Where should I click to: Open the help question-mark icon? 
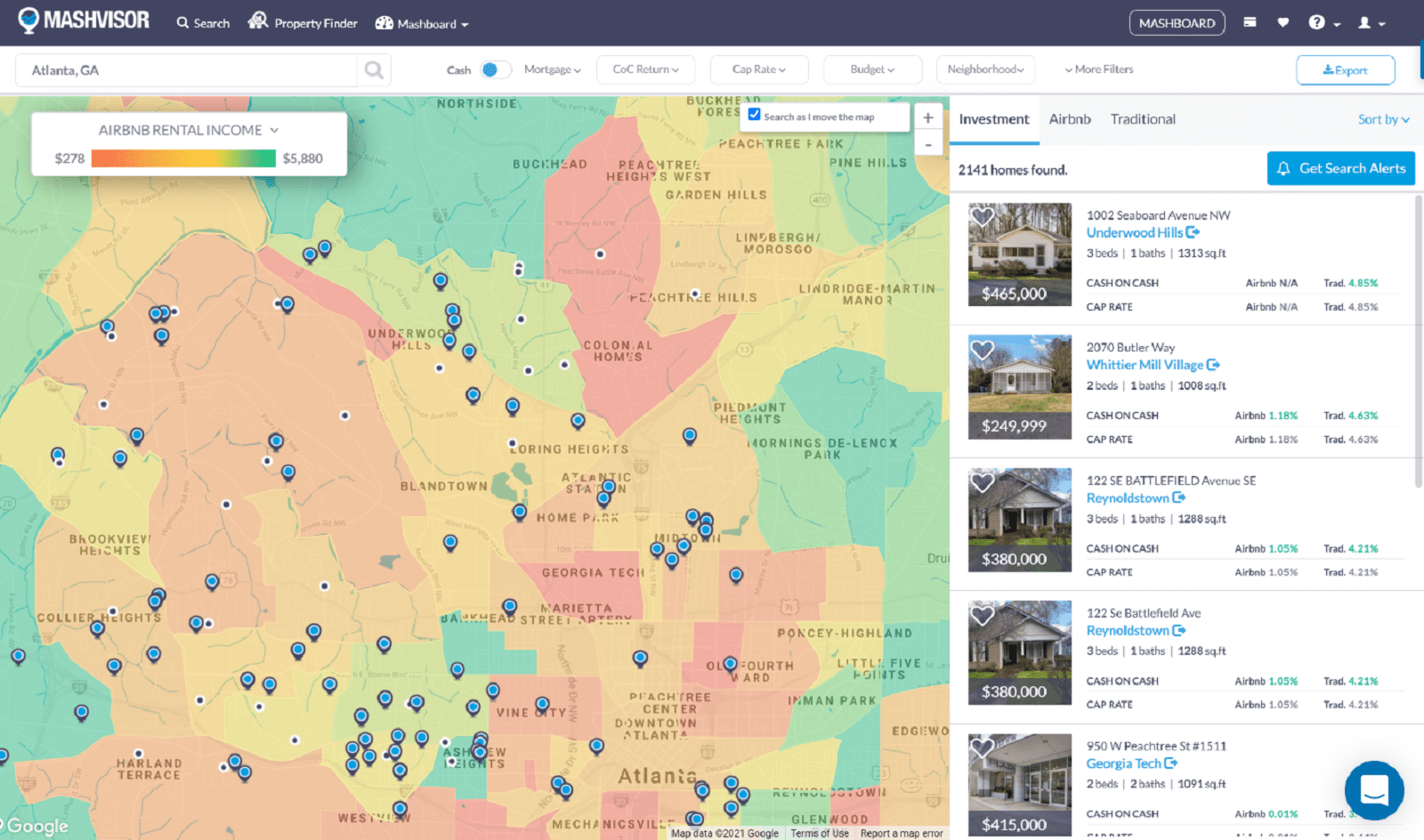(x=1315, y=21)
